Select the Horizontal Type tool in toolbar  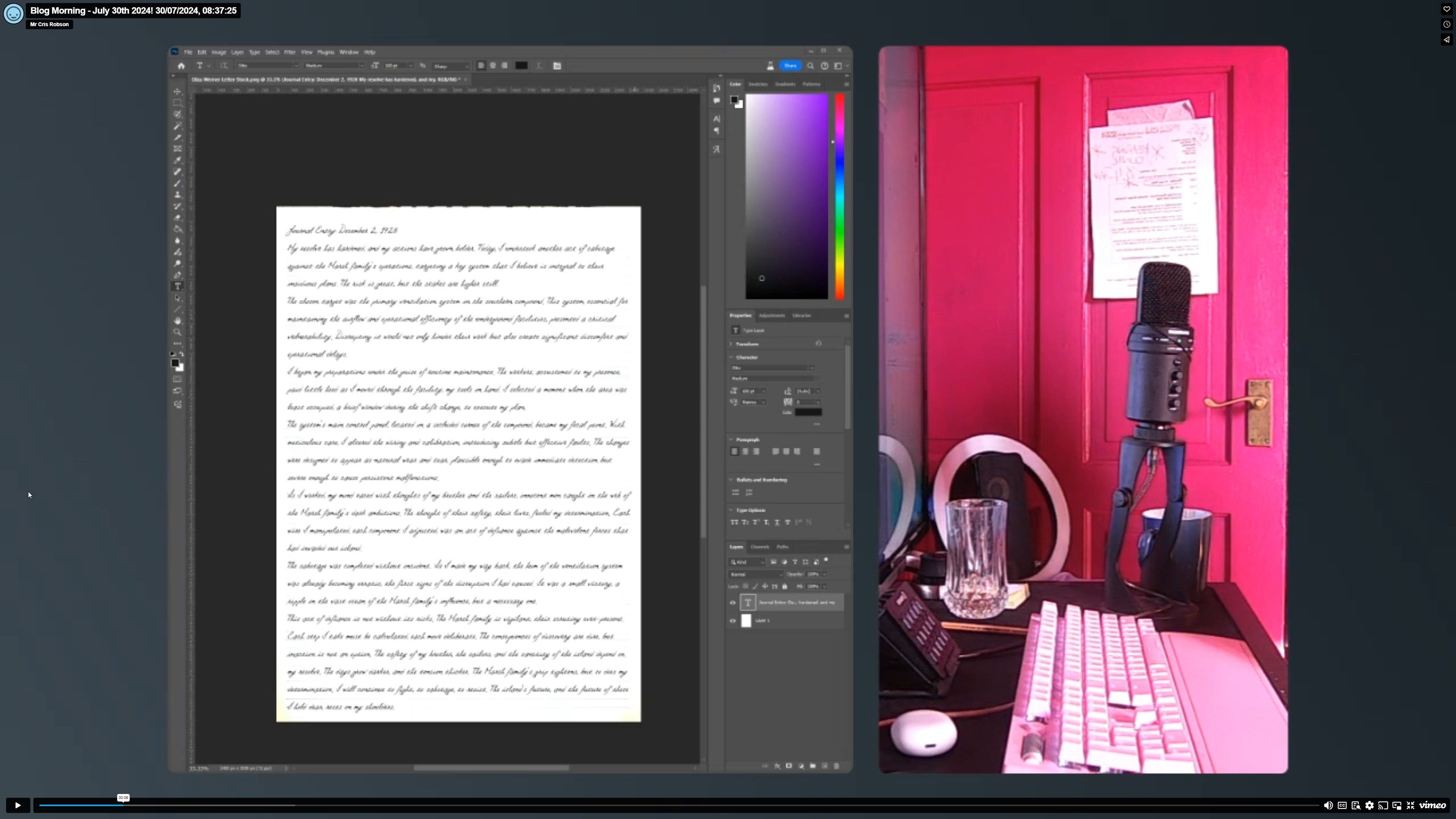[177, 287]
